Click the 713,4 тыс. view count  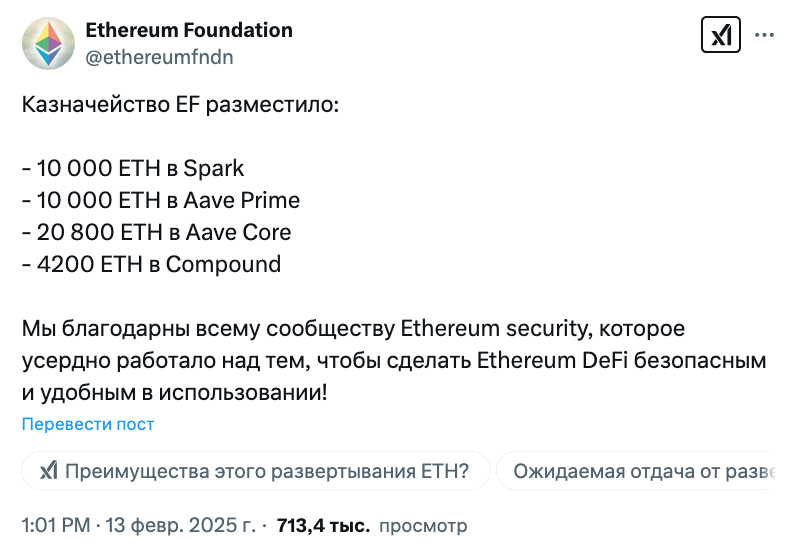click(x=323, y=524)
